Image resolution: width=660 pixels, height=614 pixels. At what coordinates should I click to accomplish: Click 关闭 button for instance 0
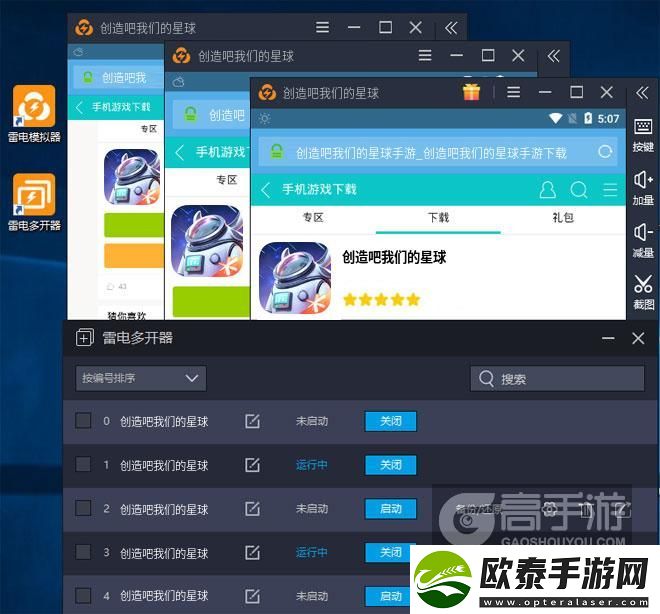coord(391,421)
